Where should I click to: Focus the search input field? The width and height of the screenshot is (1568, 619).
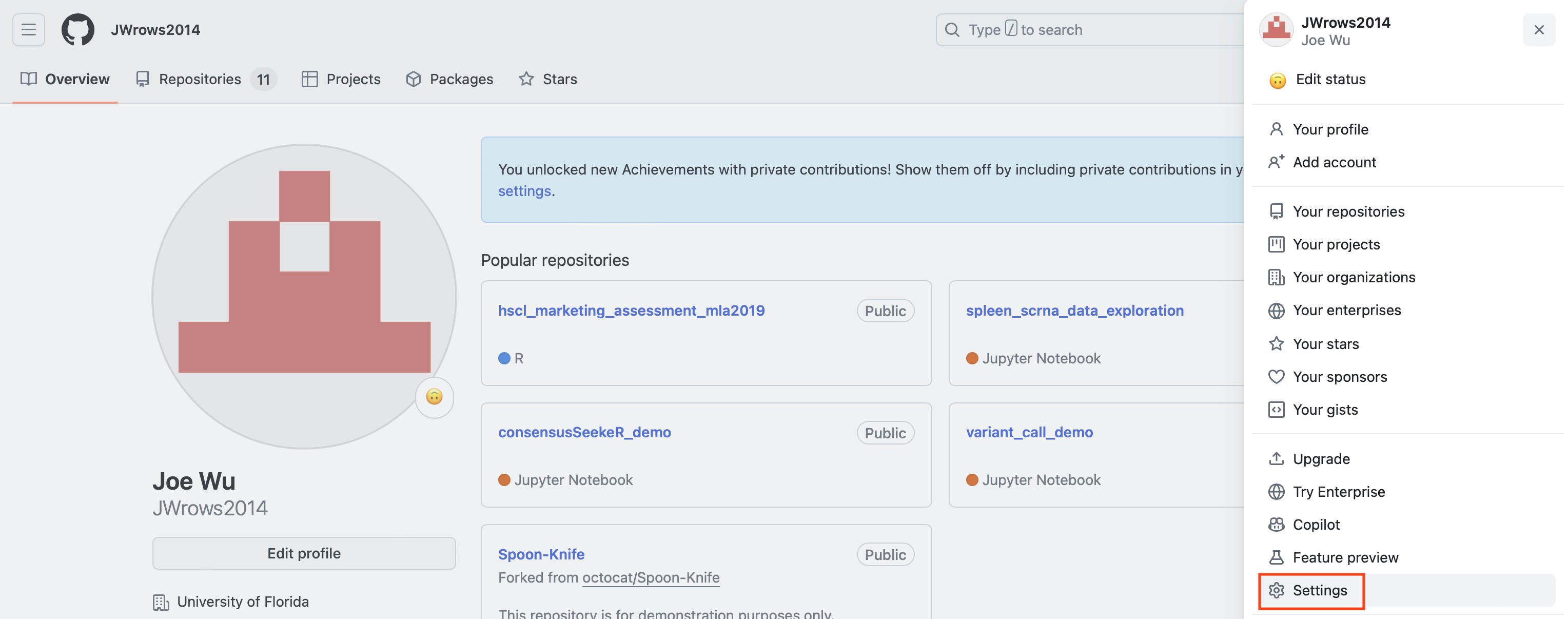pos(1090,29)
